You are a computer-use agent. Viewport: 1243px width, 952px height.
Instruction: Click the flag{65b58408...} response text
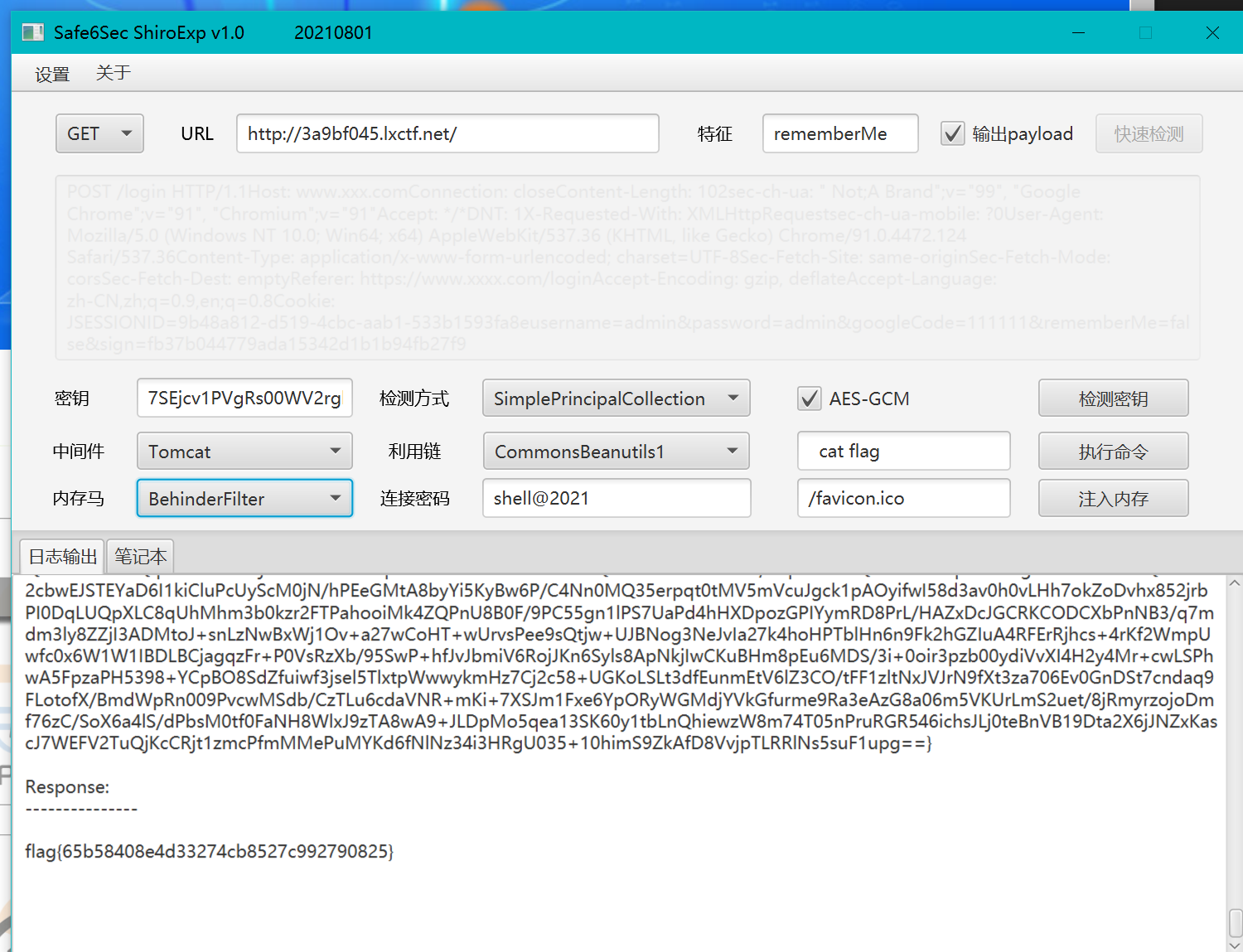pos(210,851)
